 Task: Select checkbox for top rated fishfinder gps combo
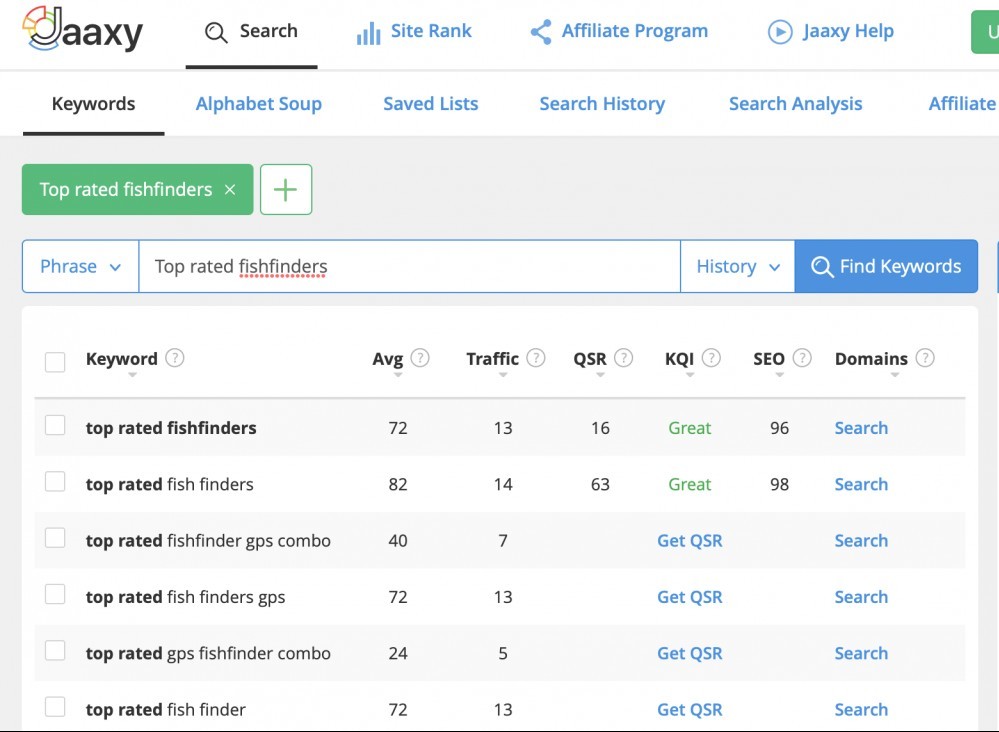55,538
